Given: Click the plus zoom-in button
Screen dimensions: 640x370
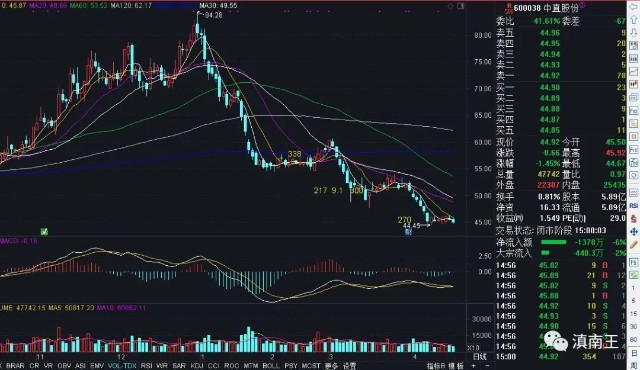Looking at the screenshot, I should coord(473,366).
